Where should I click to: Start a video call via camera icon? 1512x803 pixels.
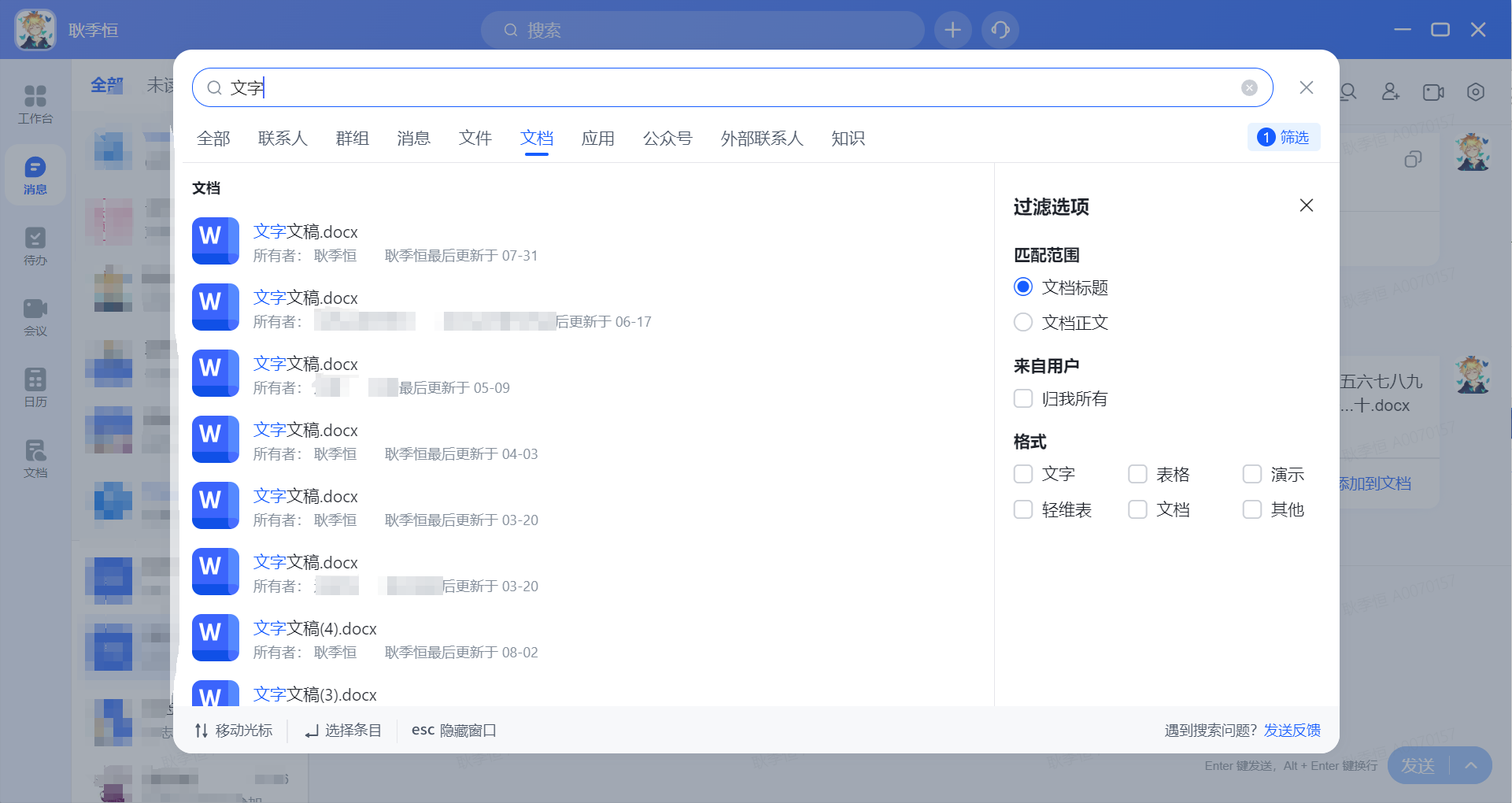tap(1433, 92)
